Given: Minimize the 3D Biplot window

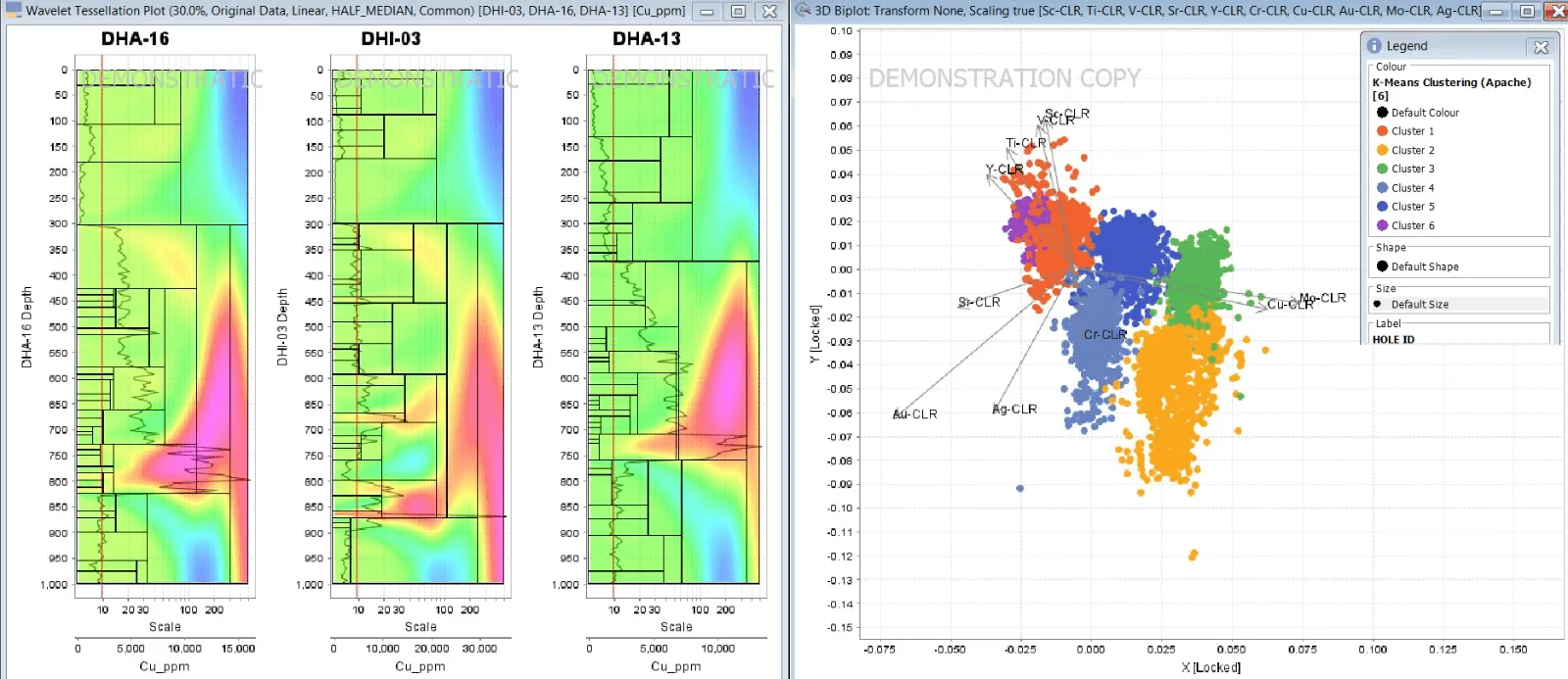Looking at the screenshot, I should pyautogui.click(x=1496, y=12).
